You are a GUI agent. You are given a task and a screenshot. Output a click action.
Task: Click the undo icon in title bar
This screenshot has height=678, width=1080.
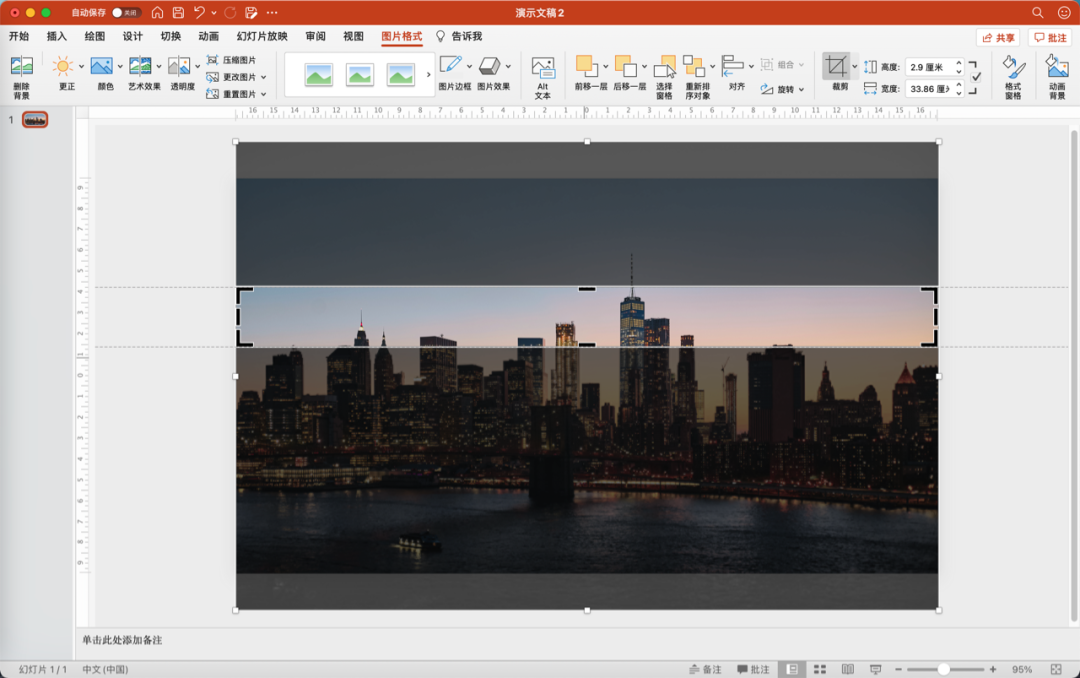[199, 12]
